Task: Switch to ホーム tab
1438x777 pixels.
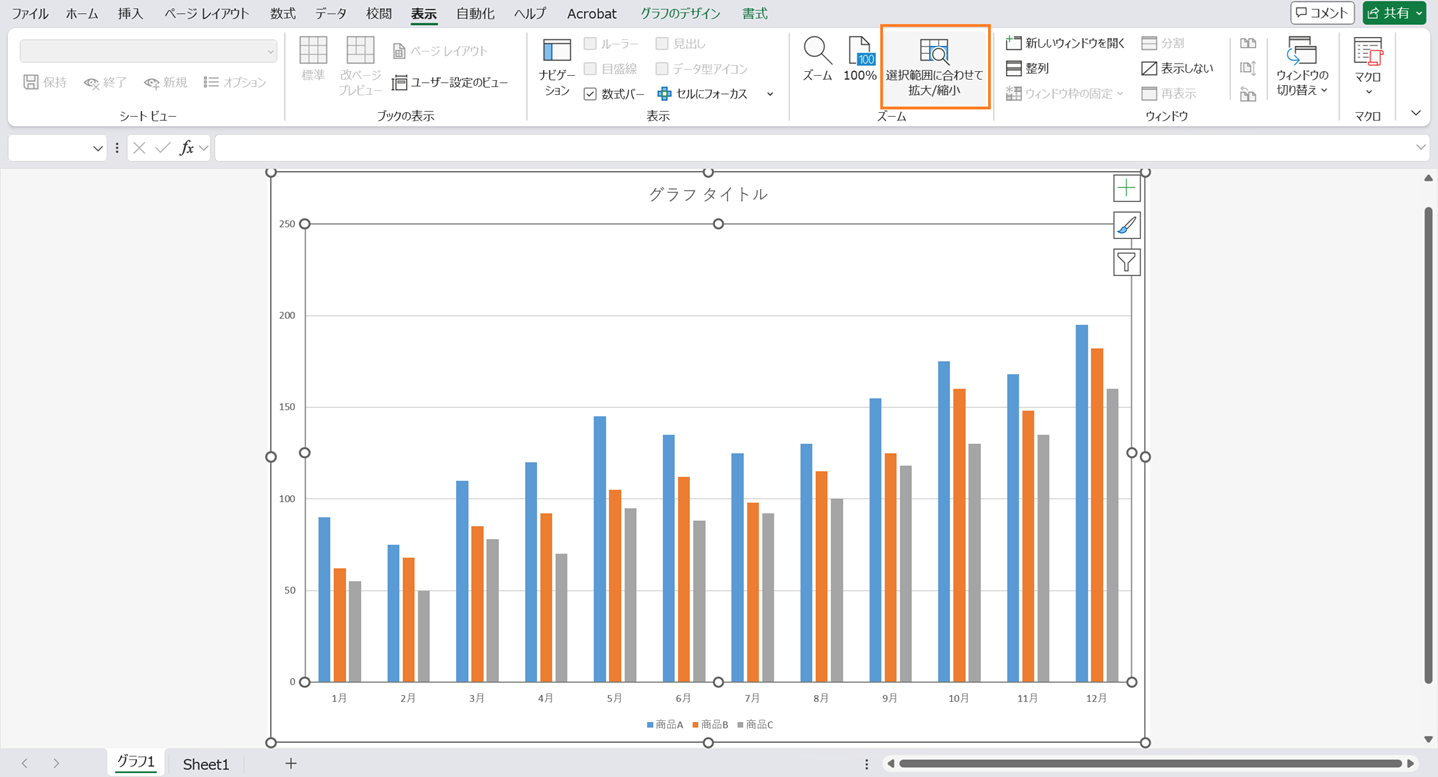Action: (x=82, y=14)
